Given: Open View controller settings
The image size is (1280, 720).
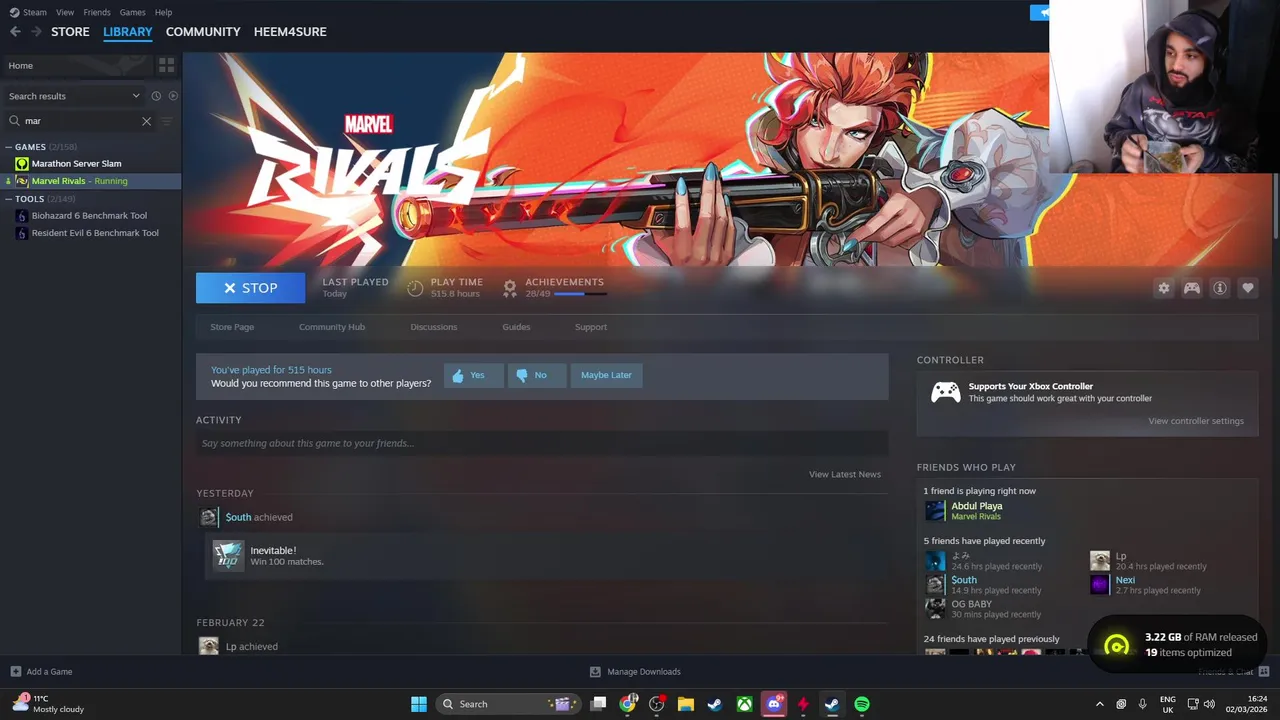Looking at the screenshot, I should (1196, 421).
